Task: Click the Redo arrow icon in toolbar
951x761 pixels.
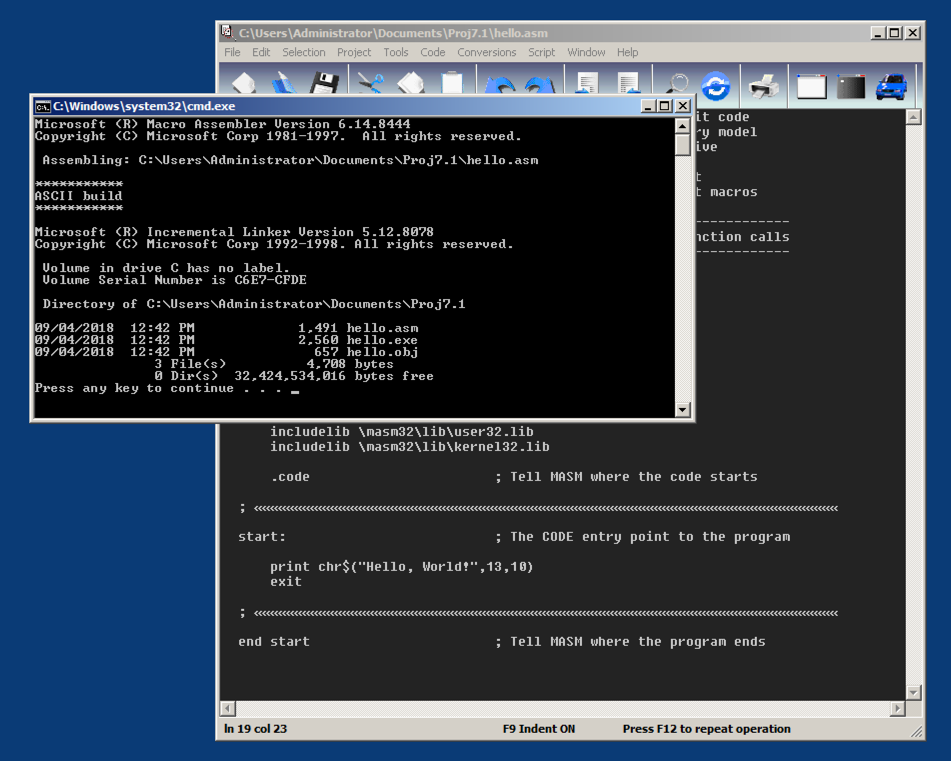Action: (539, 85)
